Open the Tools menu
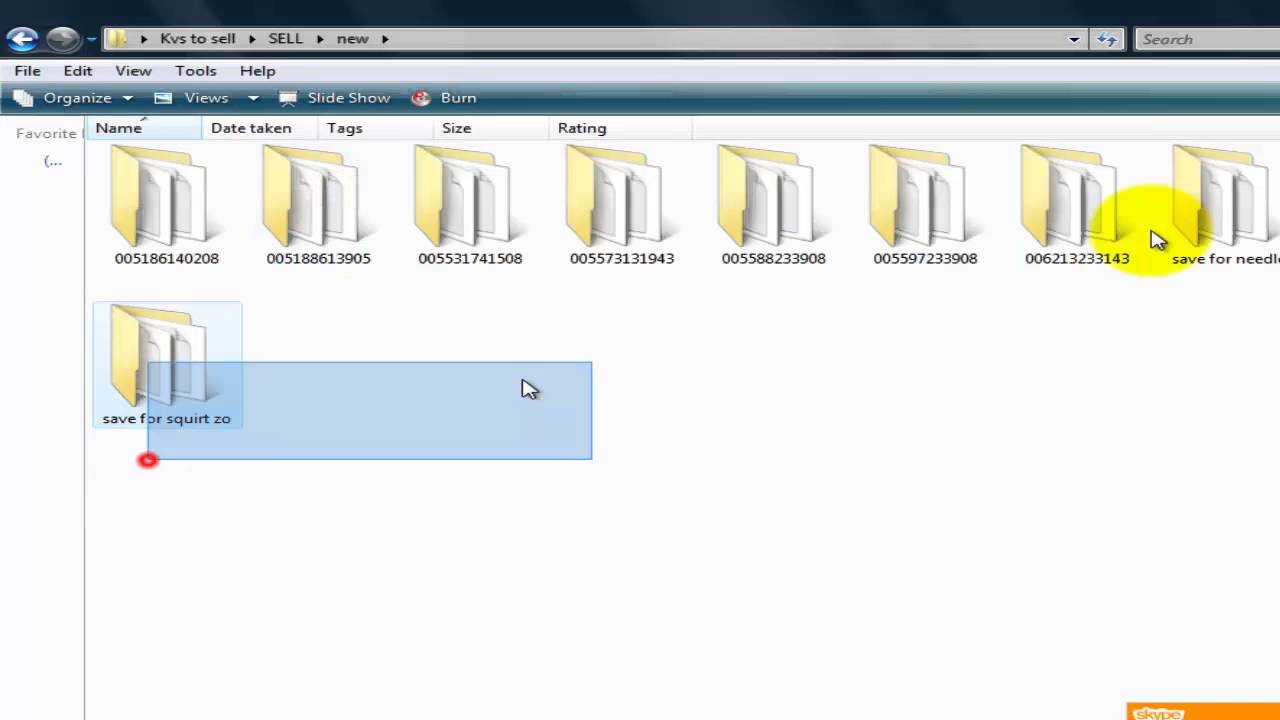 coord(196,71)
